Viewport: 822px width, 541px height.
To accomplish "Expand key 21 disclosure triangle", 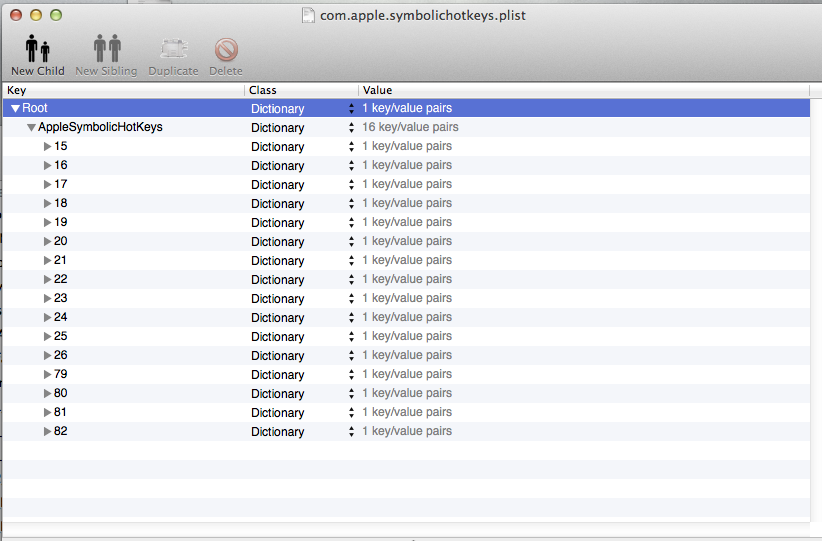I will tap(47, 261).
